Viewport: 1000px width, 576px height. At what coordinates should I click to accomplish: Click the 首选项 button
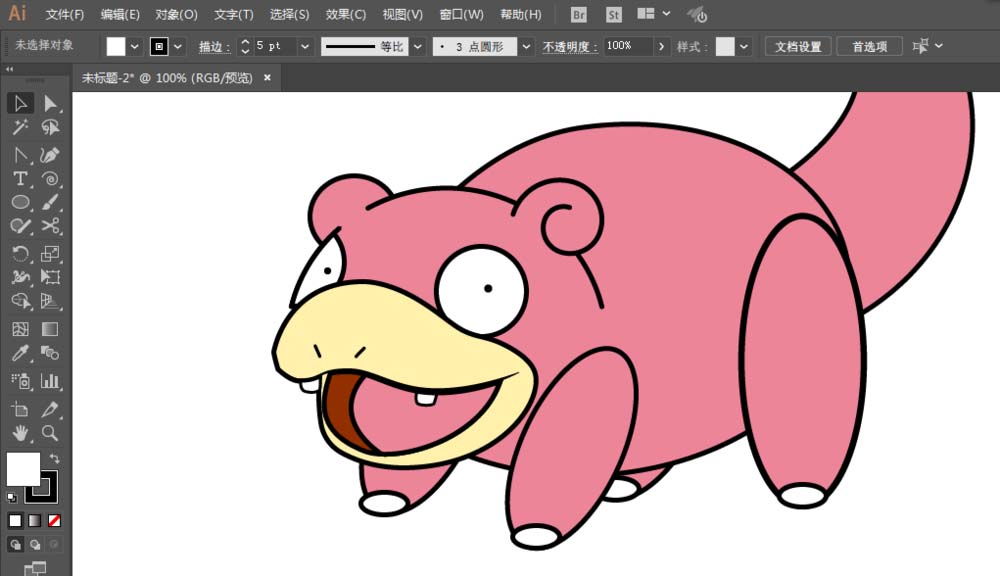click(x=869, y=46)
